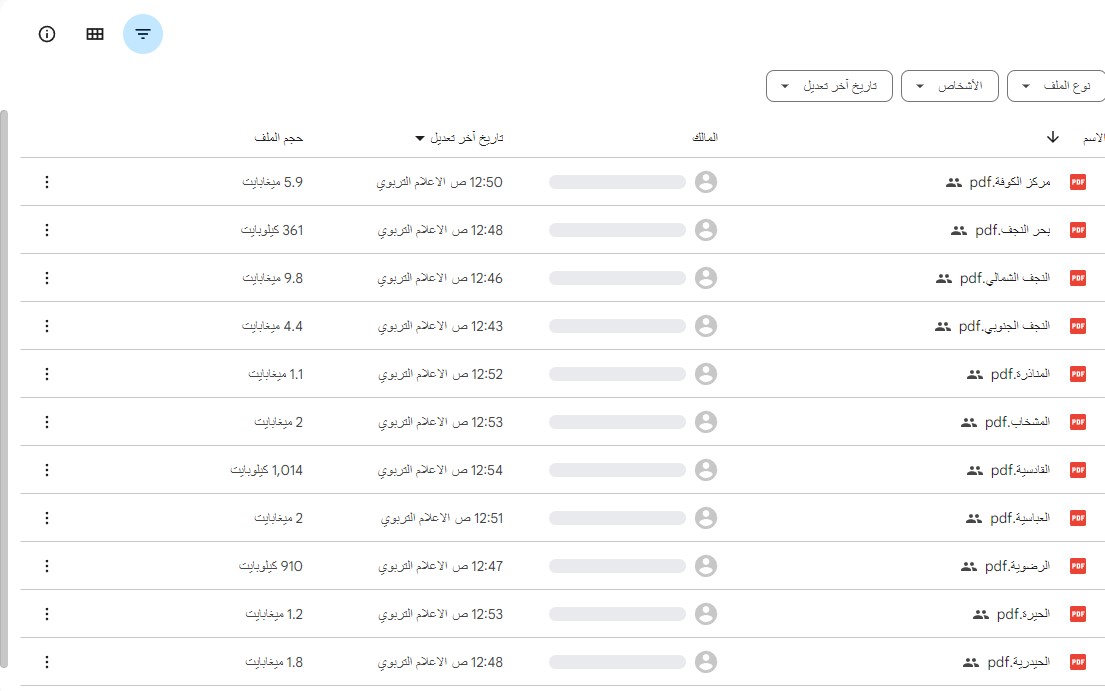
Task: Reverse sort direction with the name arrow
Action: click(x=1052, y=137)
